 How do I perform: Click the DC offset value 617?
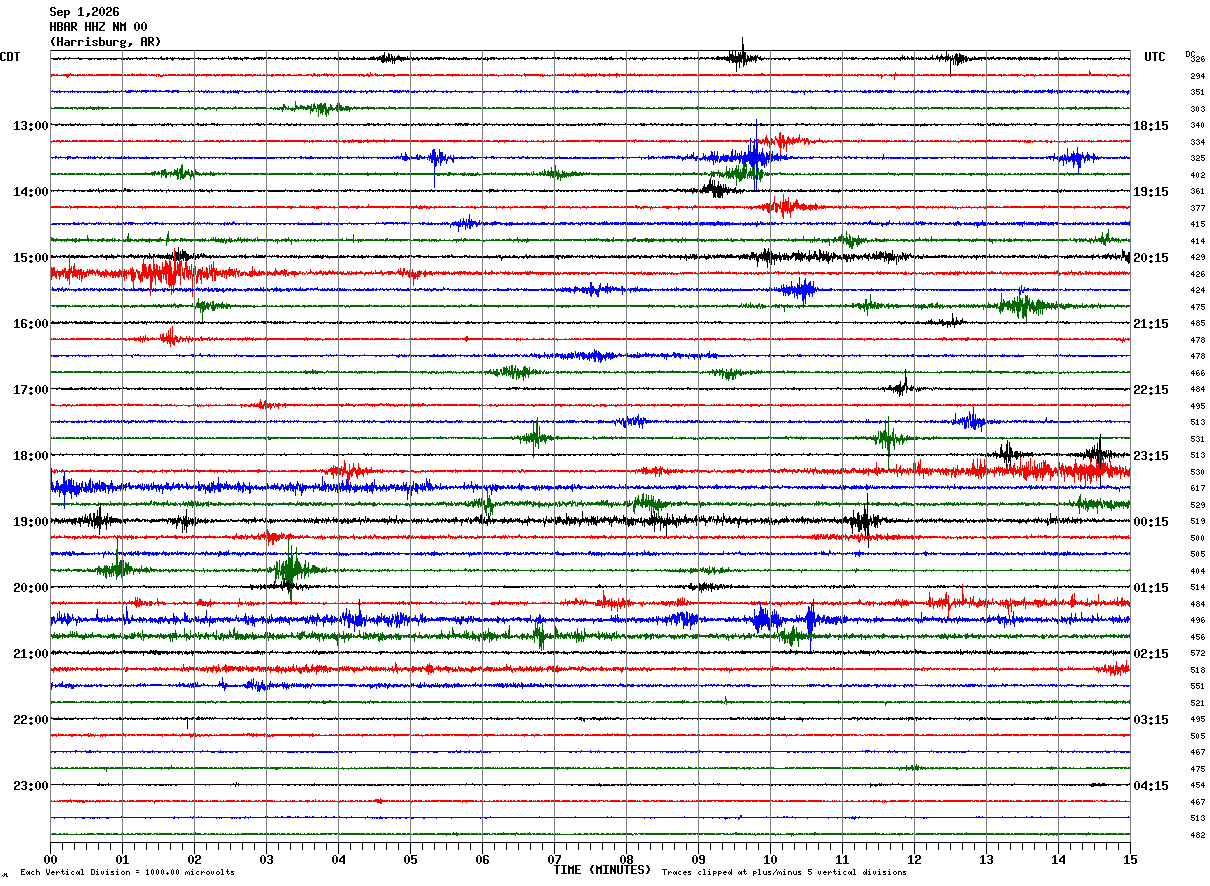(x=1197, y=488)
